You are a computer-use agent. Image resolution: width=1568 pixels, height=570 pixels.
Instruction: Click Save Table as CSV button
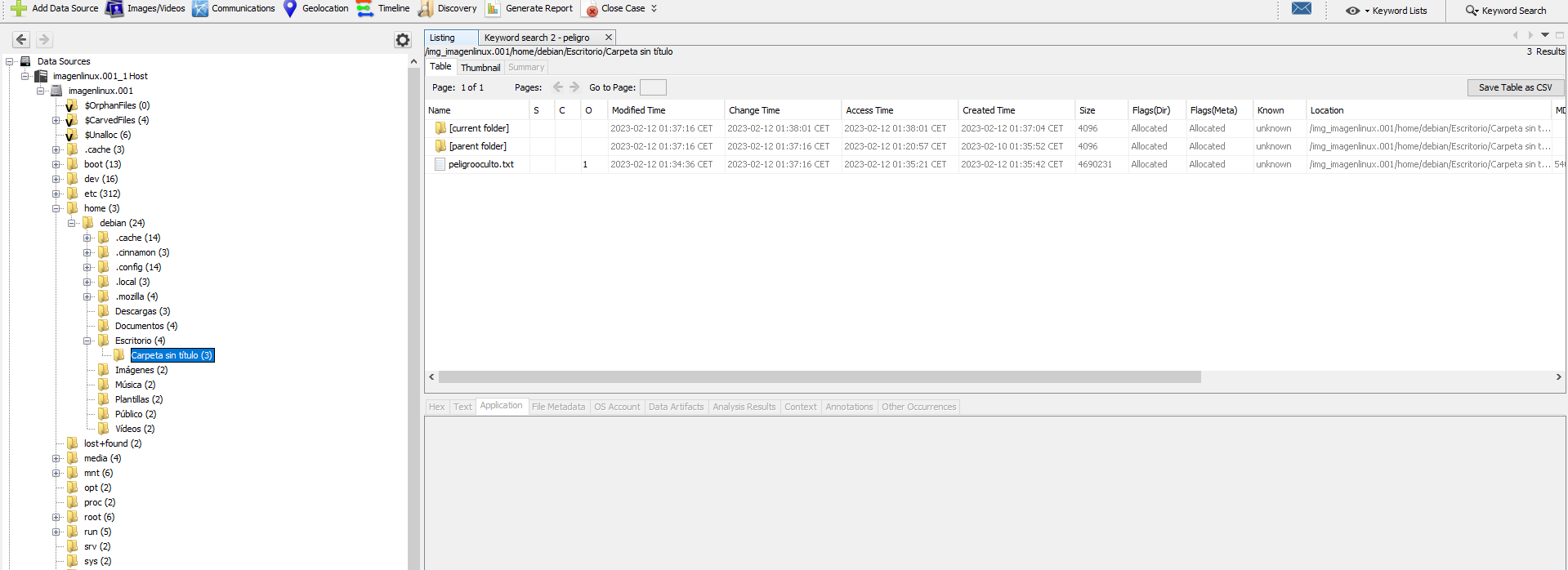click(1515, 87)
